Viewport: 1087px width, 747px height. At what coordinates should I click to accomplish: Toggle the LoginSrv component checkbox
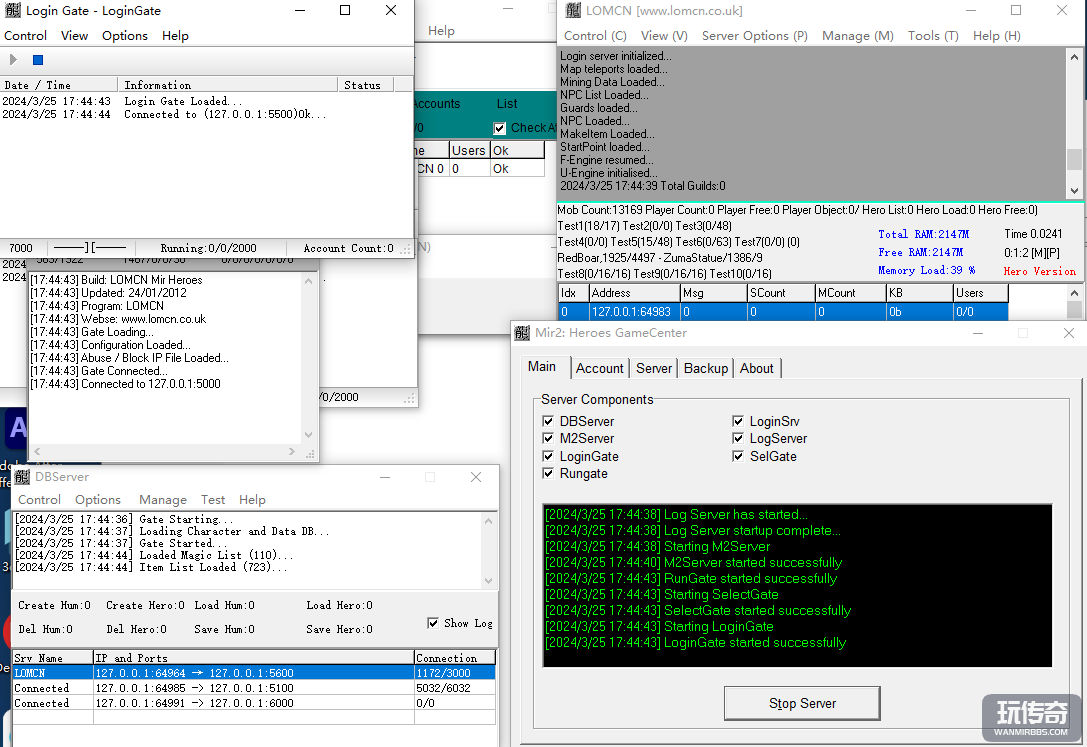point(738,422)
